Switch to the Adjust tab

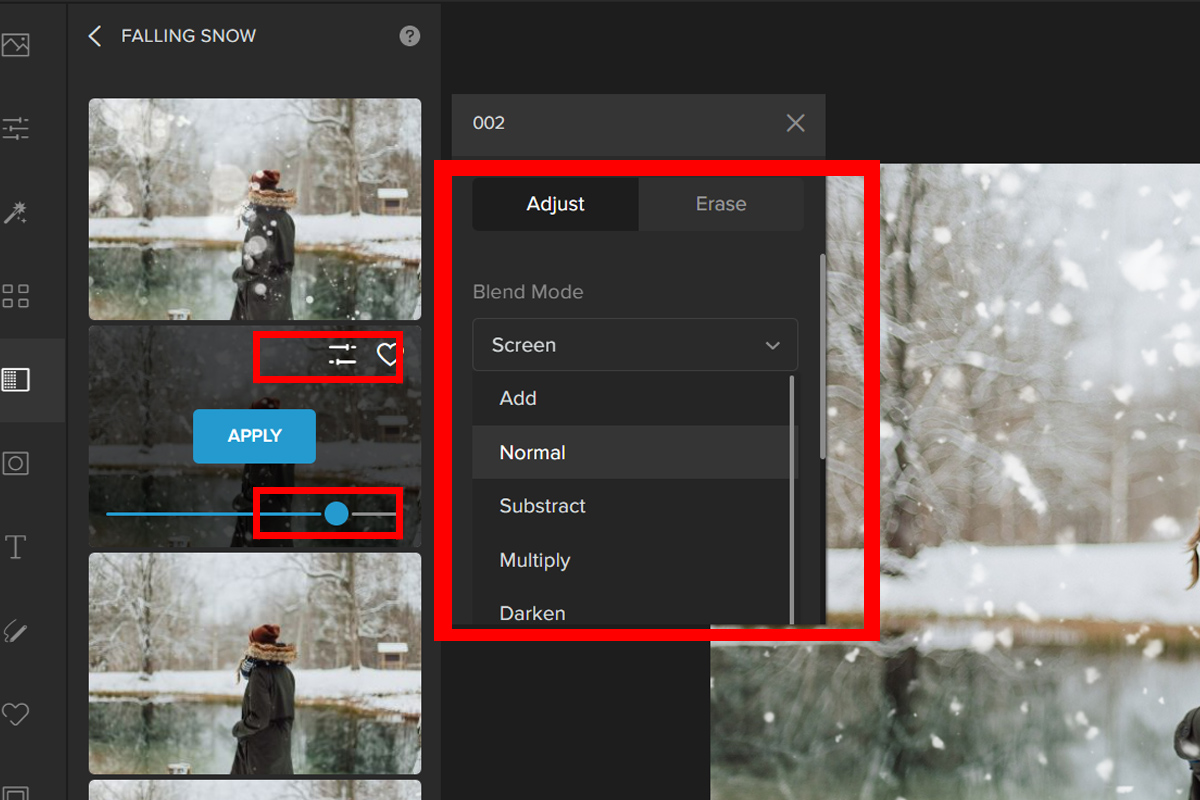pyautogui.click(x=556, y=204)
